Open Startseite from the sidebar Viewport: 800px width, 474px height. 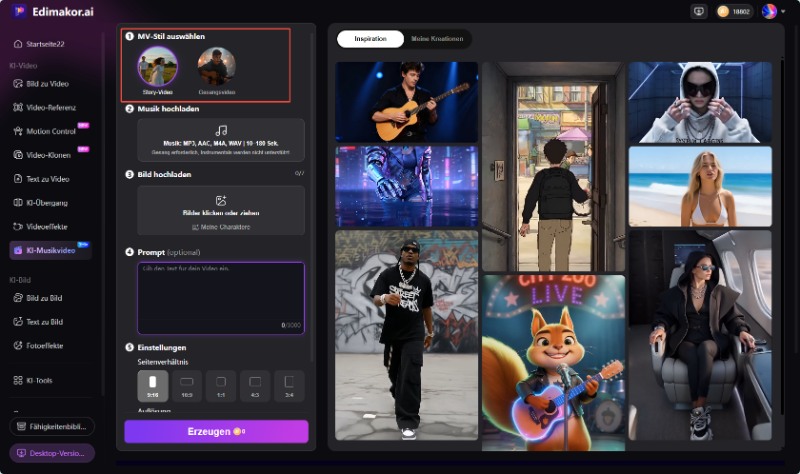point(39,44)
